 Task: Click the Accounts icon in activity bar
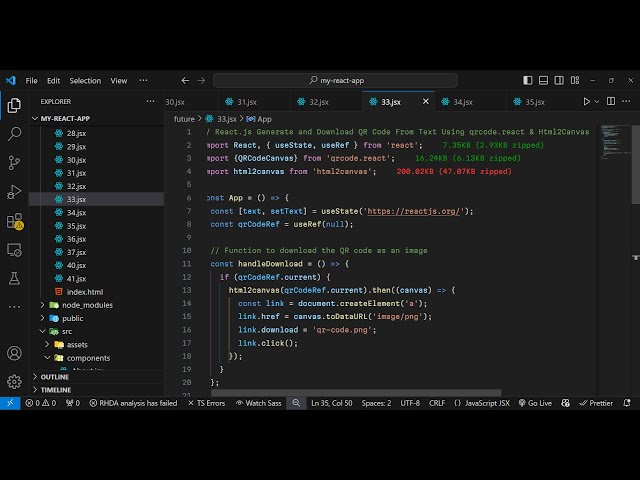pyautogui.click(x=14, y=353)
